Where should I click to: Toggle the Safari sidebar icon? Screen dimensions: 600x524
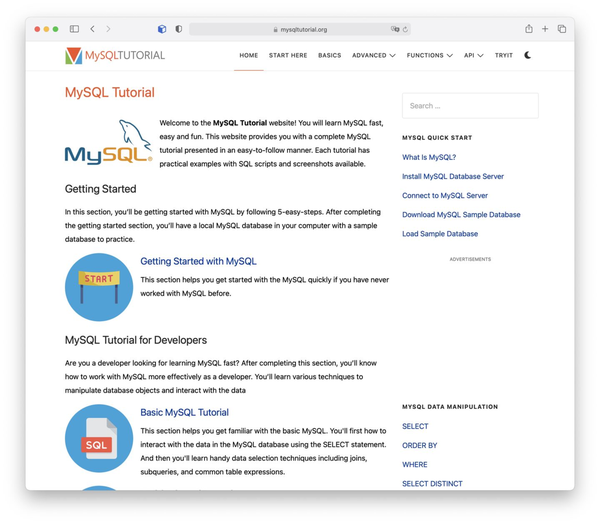pyautogui.click(x=74, y=29)
